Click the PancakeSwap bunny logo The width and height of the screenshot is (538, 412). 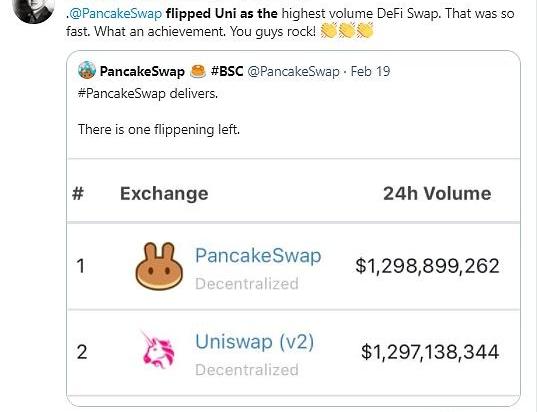pyautogui.click(x=159, y=266)
